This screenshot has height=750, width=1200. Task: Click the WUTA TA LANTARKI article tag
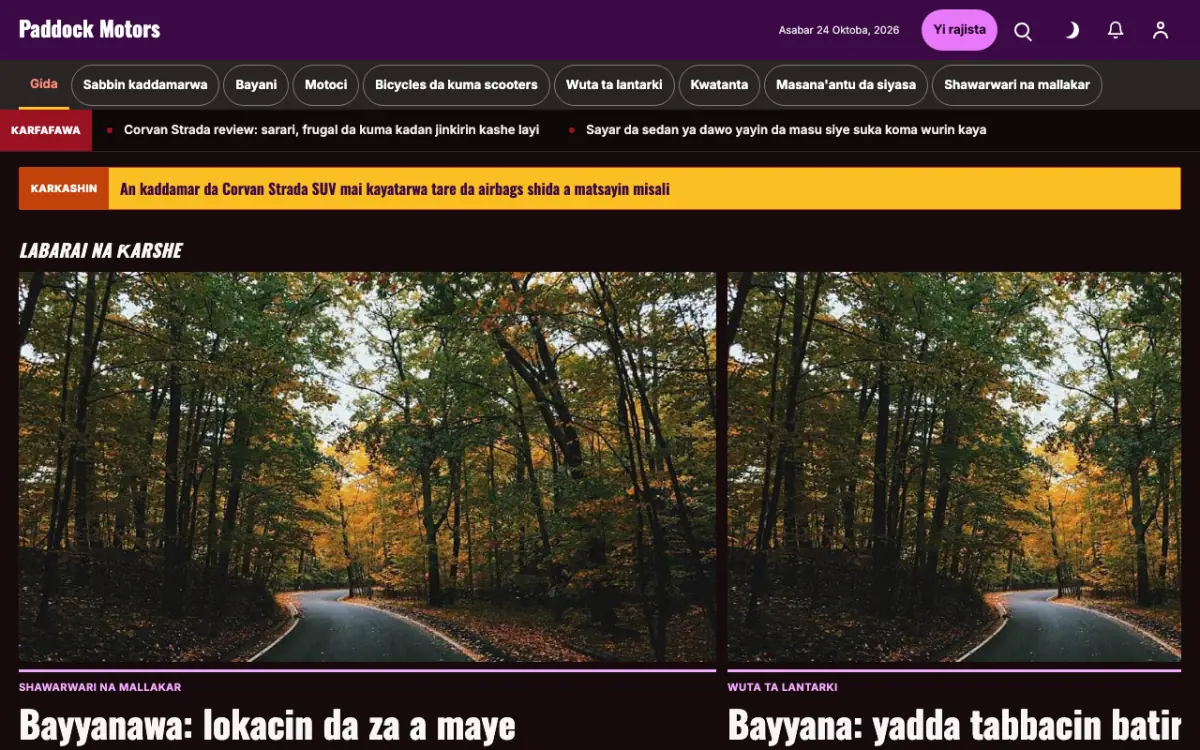tap(782, 687)
